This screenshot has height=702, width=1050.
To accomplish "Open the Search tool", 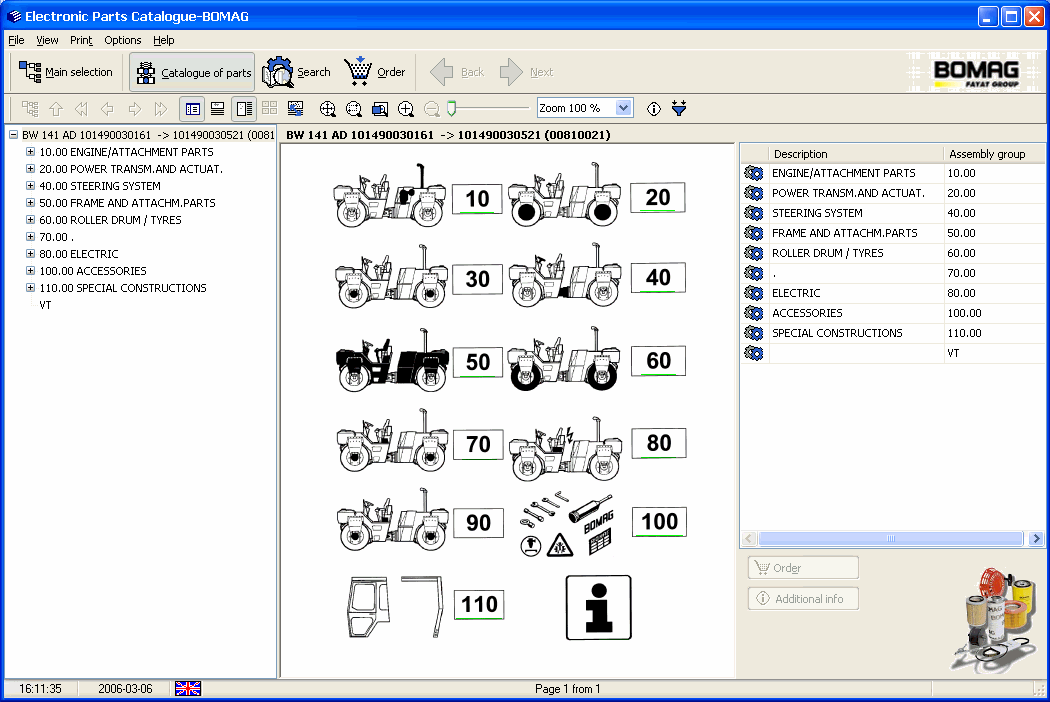I will (x=296, y=72).
